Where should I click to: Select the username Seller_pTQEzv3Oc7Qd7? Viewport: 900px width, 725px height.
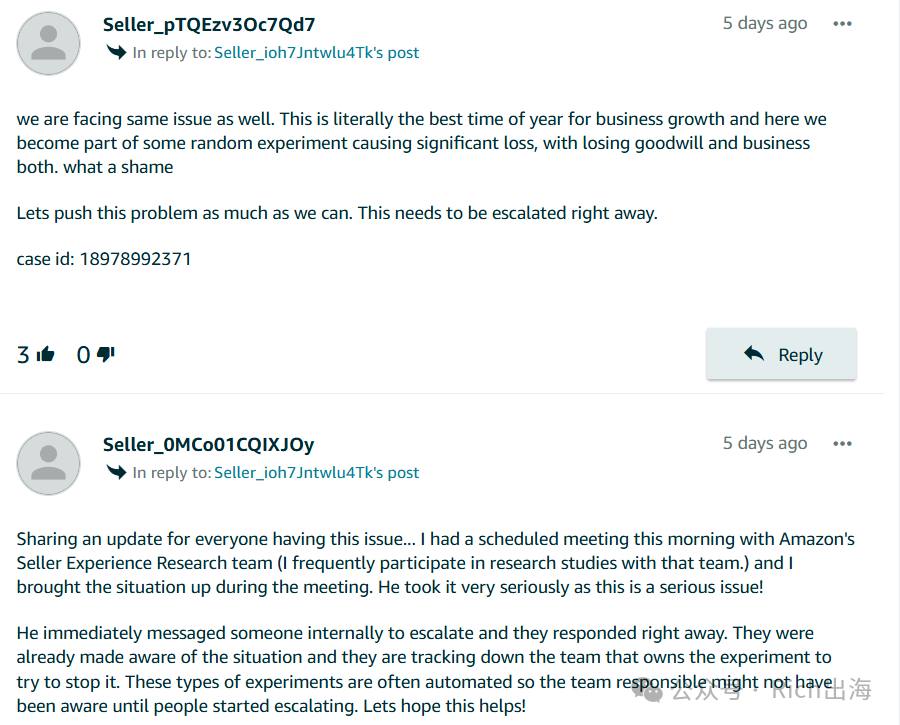pos(209,25)
